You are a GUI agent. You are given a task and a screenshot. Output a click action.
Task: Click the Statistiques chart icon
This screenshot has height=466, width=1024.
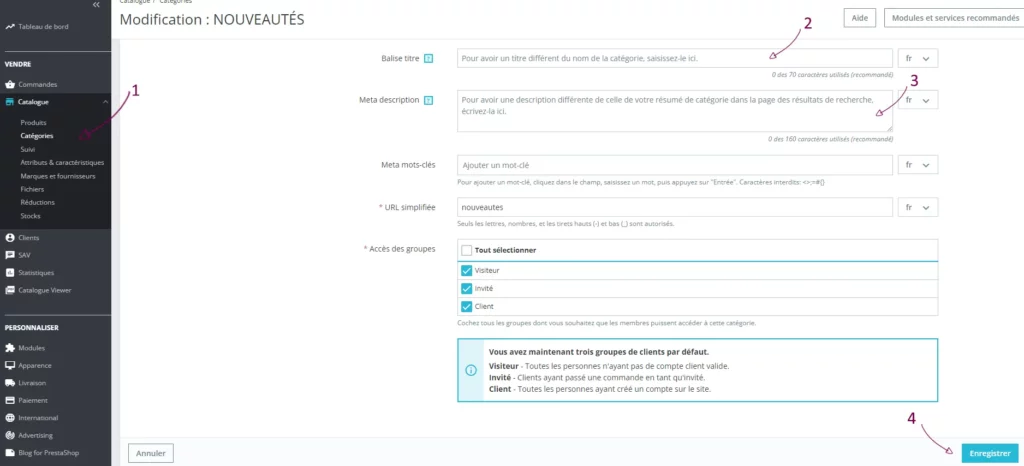[10, 272]
